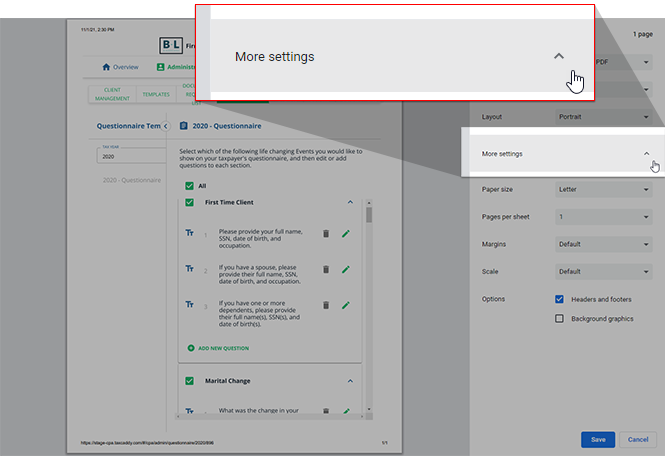The width and height of the screenshot is (665, 456).
Task: Click the Save button
Action: [x=598, y=439]
